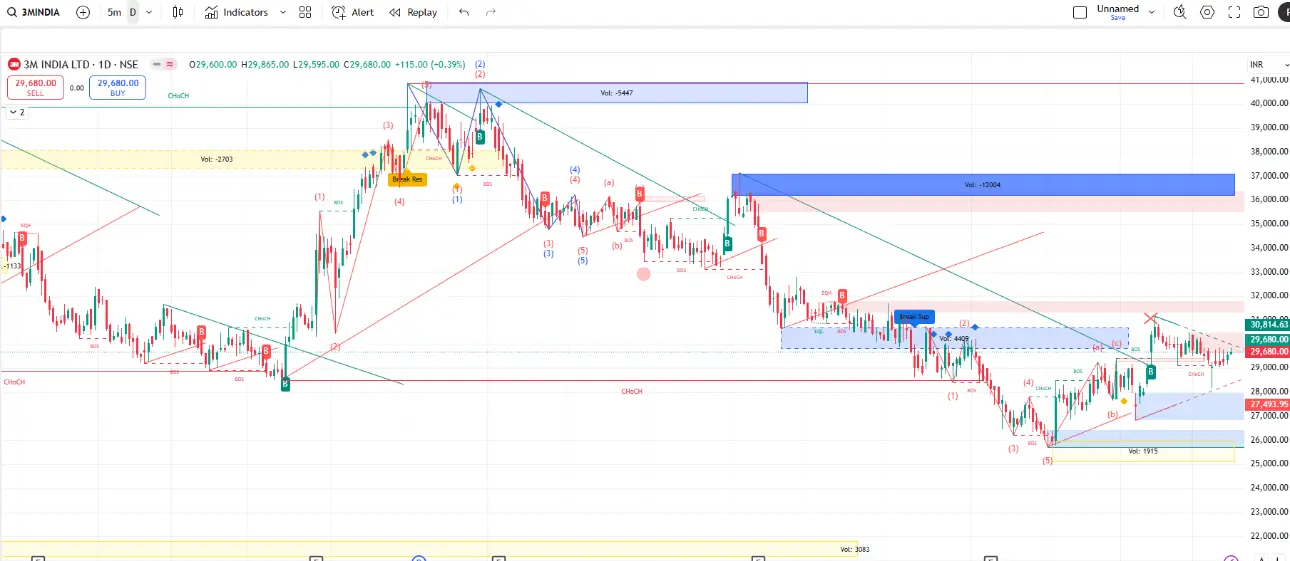
Task: Open chart settings hexagon icon
Action: click(x=1207, y=12)
